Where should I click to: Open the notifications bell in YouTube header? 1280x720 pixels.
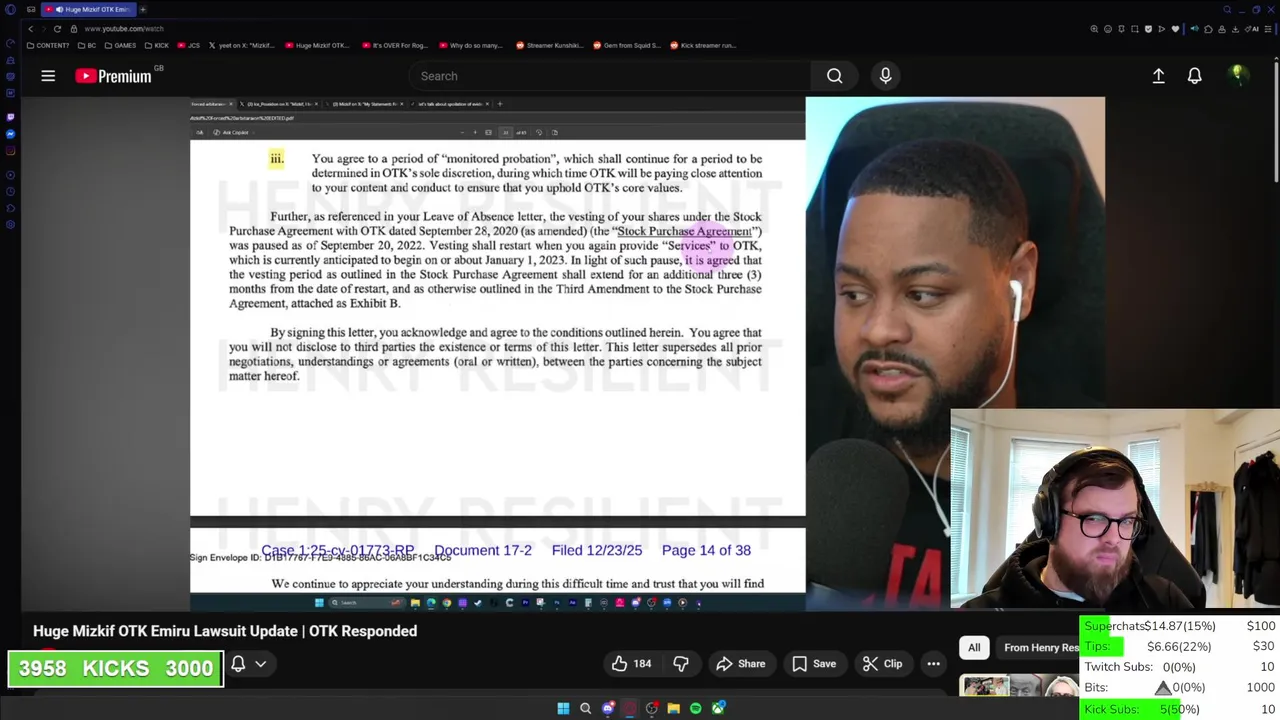point(1194,76)
